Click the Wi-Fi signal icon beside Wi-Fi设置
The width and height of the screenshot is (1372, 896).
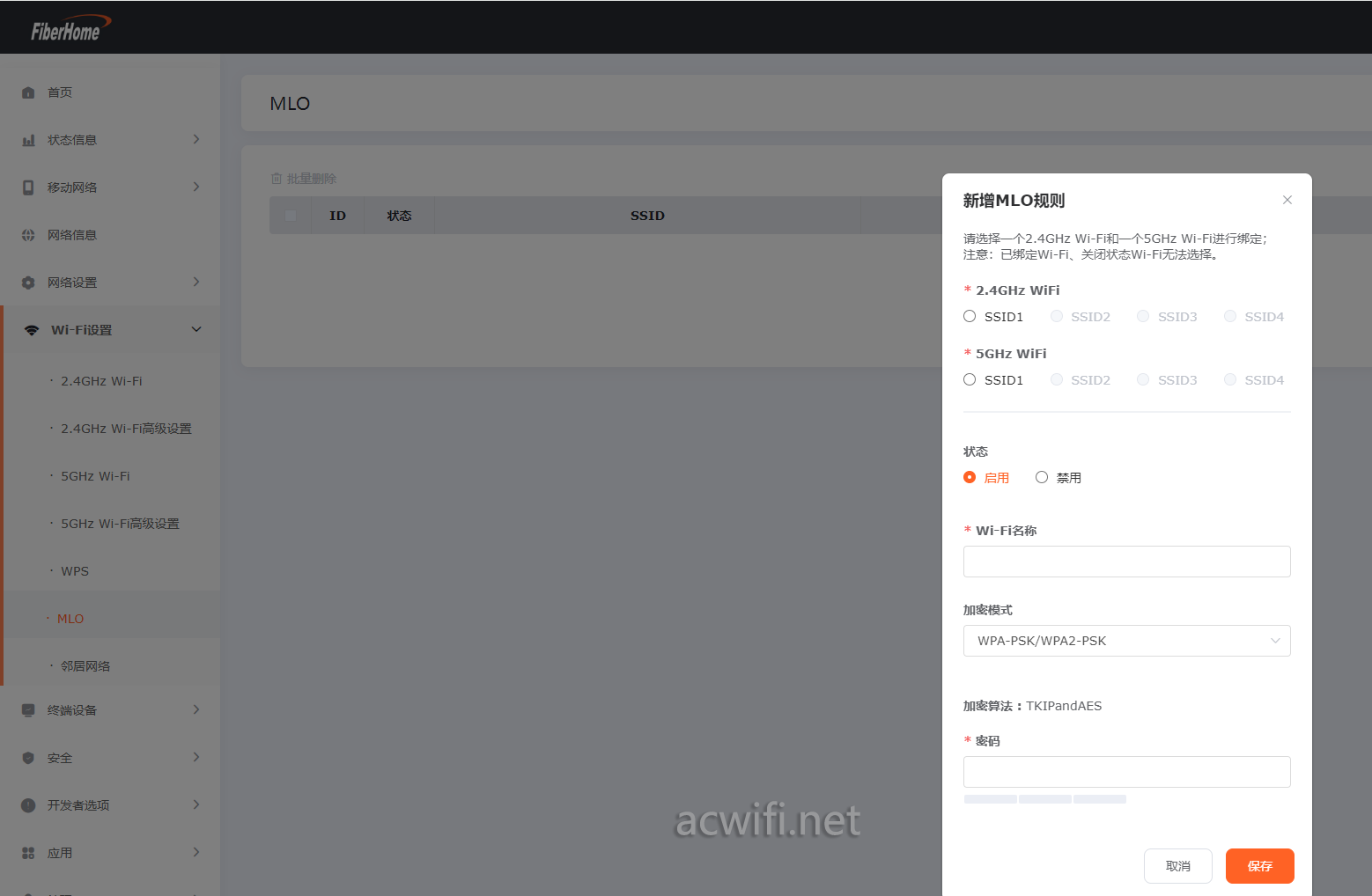click(x=32, y=330)
